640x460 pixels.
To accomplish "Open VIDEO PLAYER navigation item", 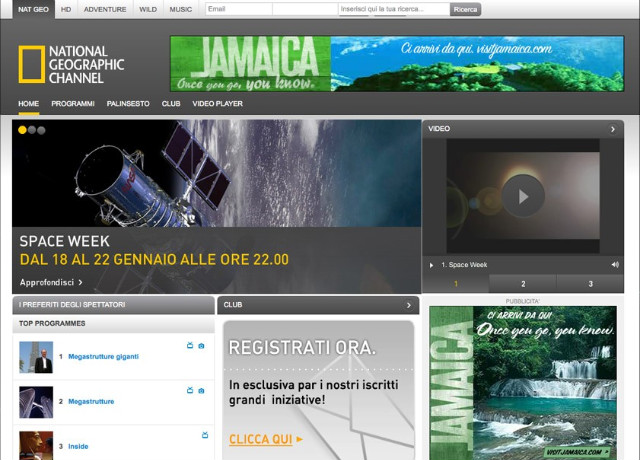I will [x=218, y=104].
